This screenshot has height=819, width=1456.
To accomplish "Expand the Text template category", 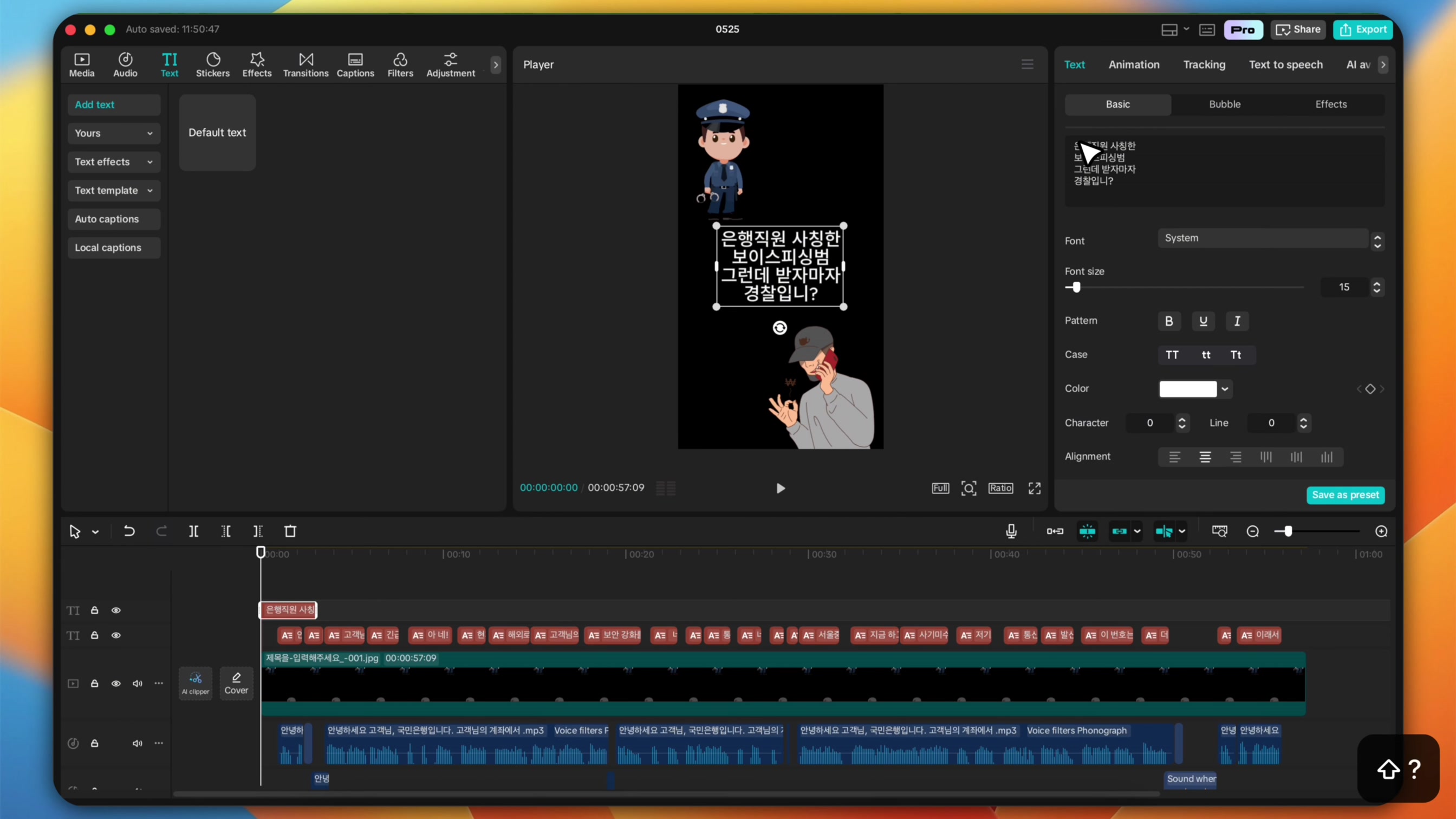I will tap(114, 191).
